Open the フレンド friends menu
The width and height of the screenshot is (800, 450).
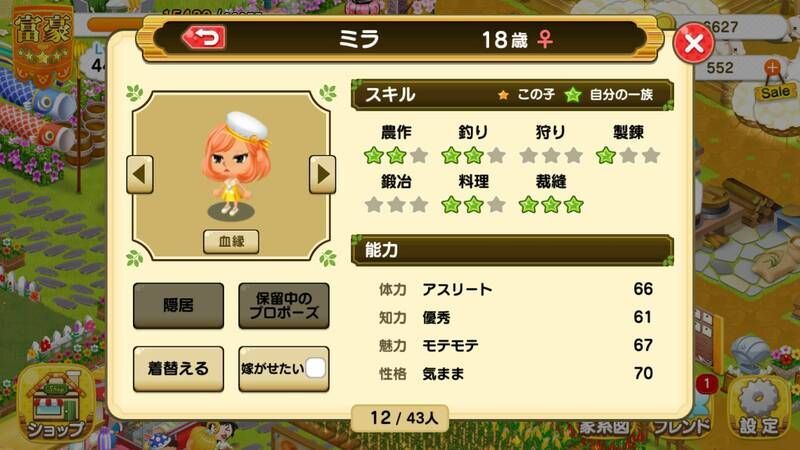[681, 427]
